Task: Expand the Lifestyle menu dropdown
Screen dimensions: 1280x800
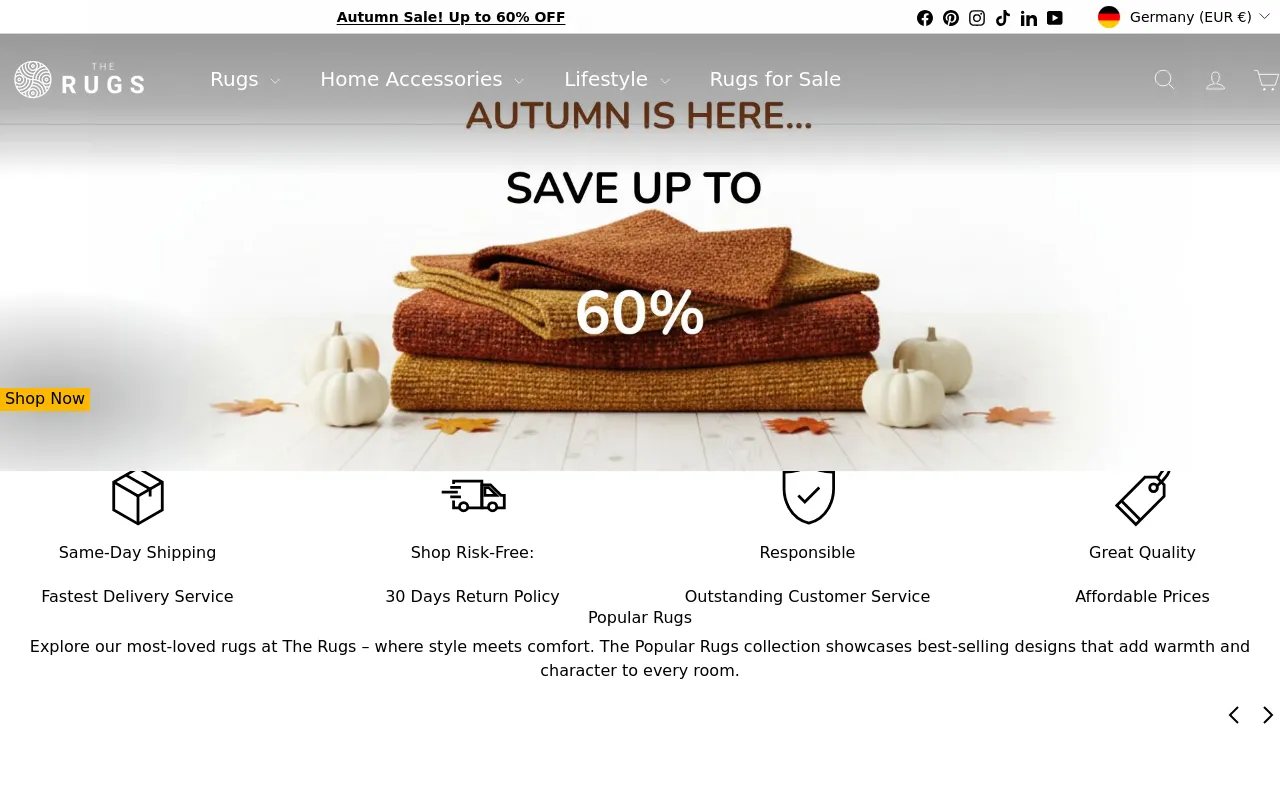Action: pos(617,79)
